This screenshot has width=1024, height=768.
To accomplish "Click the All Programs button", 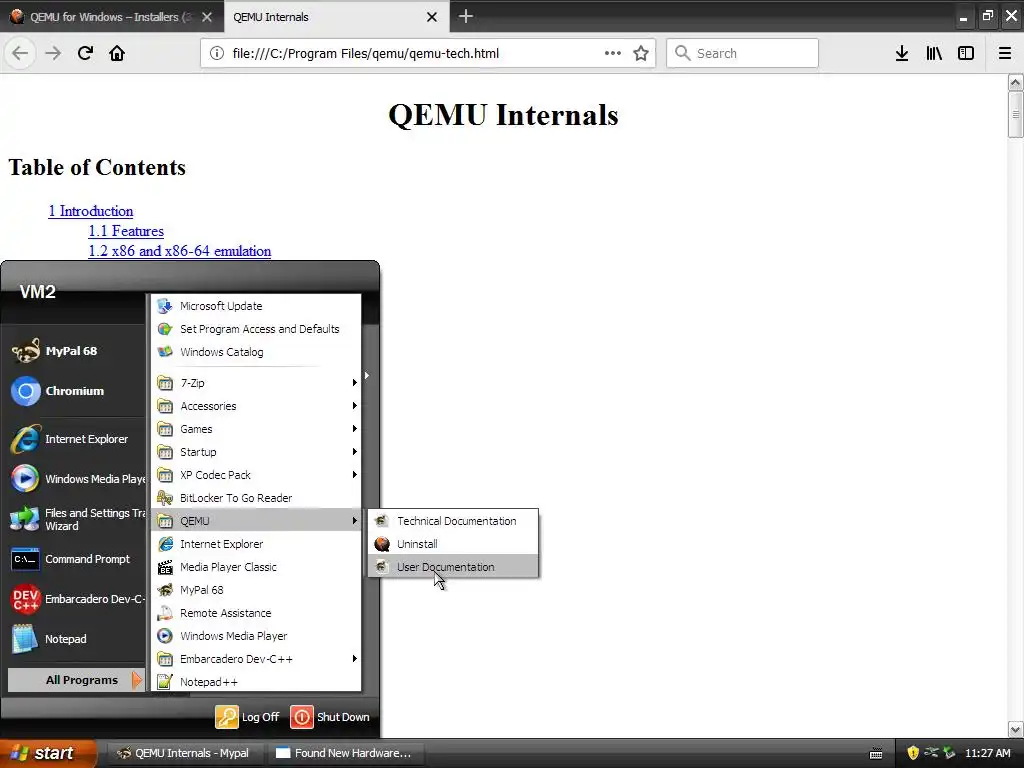I will (x=75, y=680).
